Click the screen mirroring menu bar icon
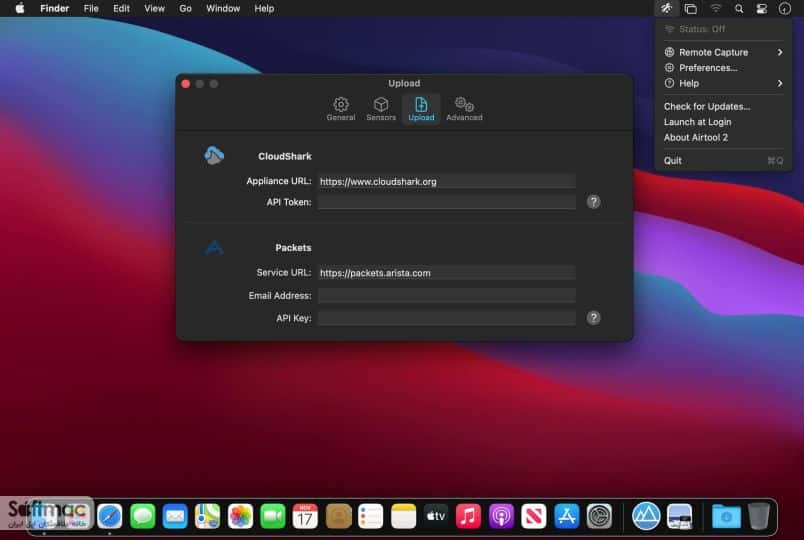Image resolution: width=804 pixels, height=540 pixels. [691, 8]
